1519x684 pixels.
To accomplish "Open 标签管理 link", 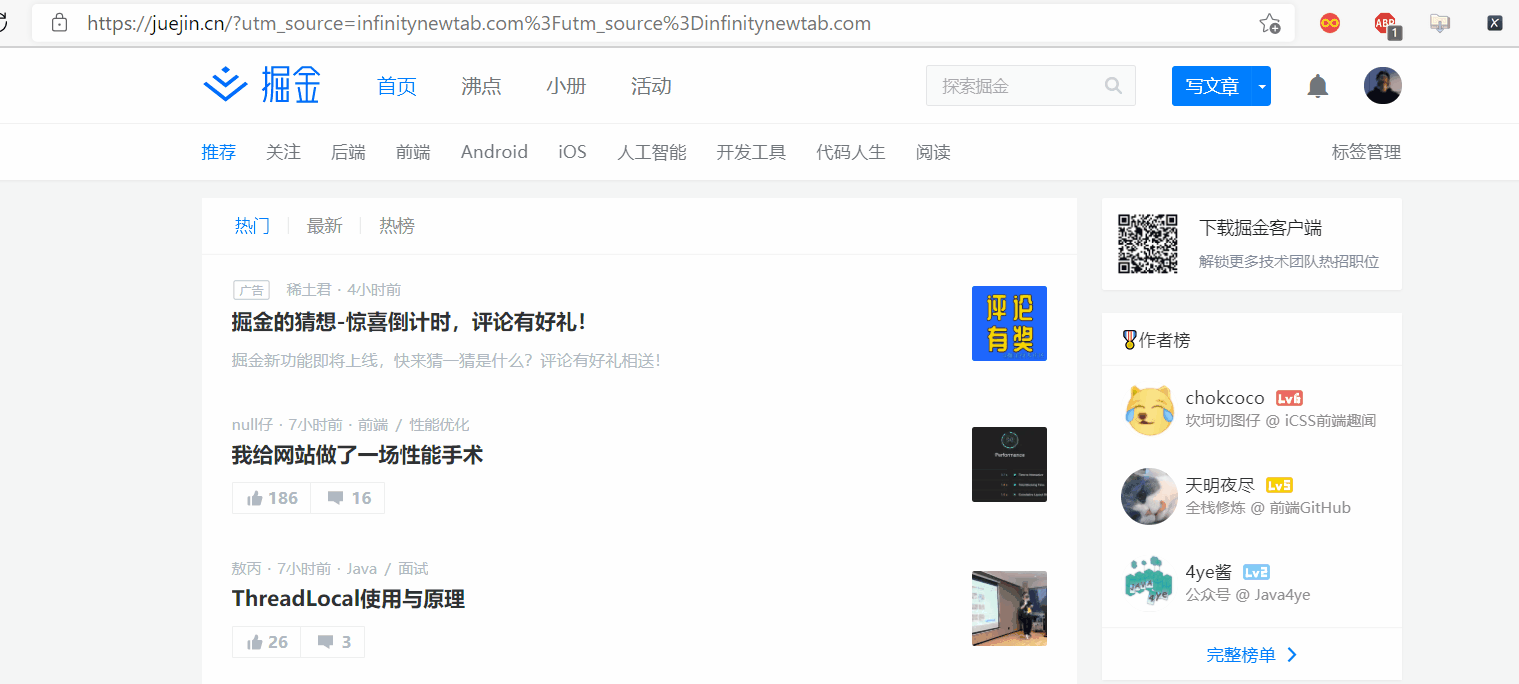I will (1366, 151).
